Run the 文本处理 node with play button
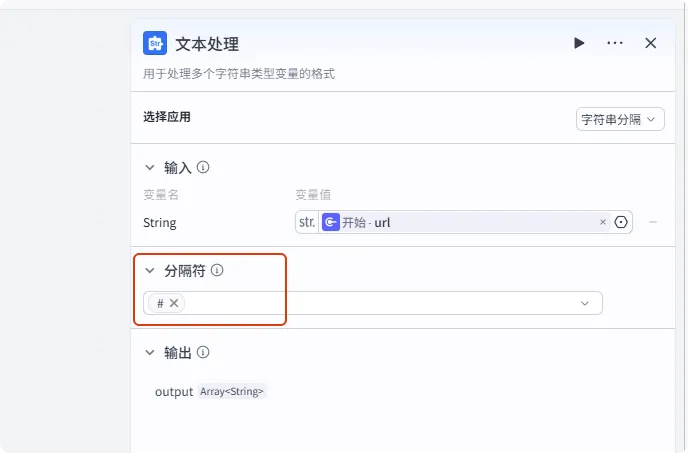688x453 pixels. pos(579,43)
